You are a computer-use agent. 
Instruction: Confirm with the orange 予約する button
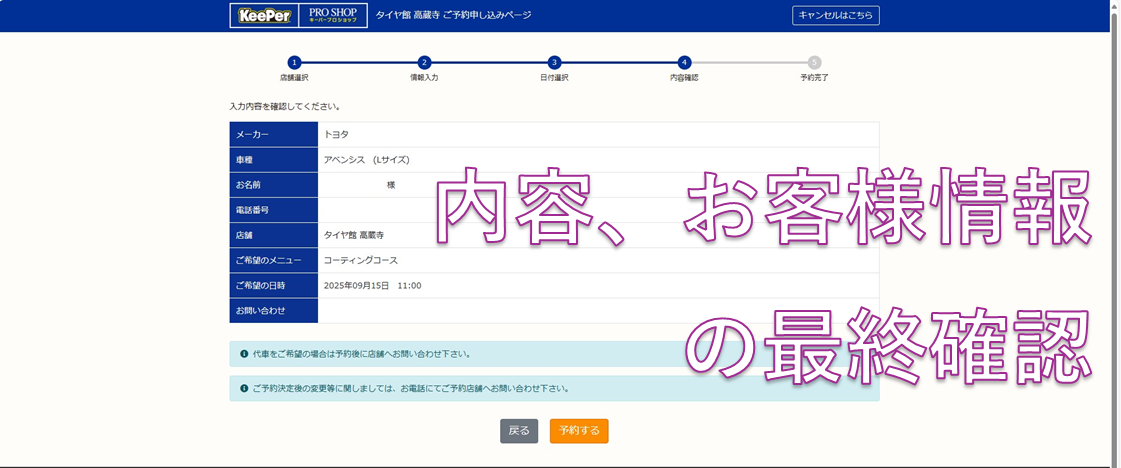[x=579, y=431]
